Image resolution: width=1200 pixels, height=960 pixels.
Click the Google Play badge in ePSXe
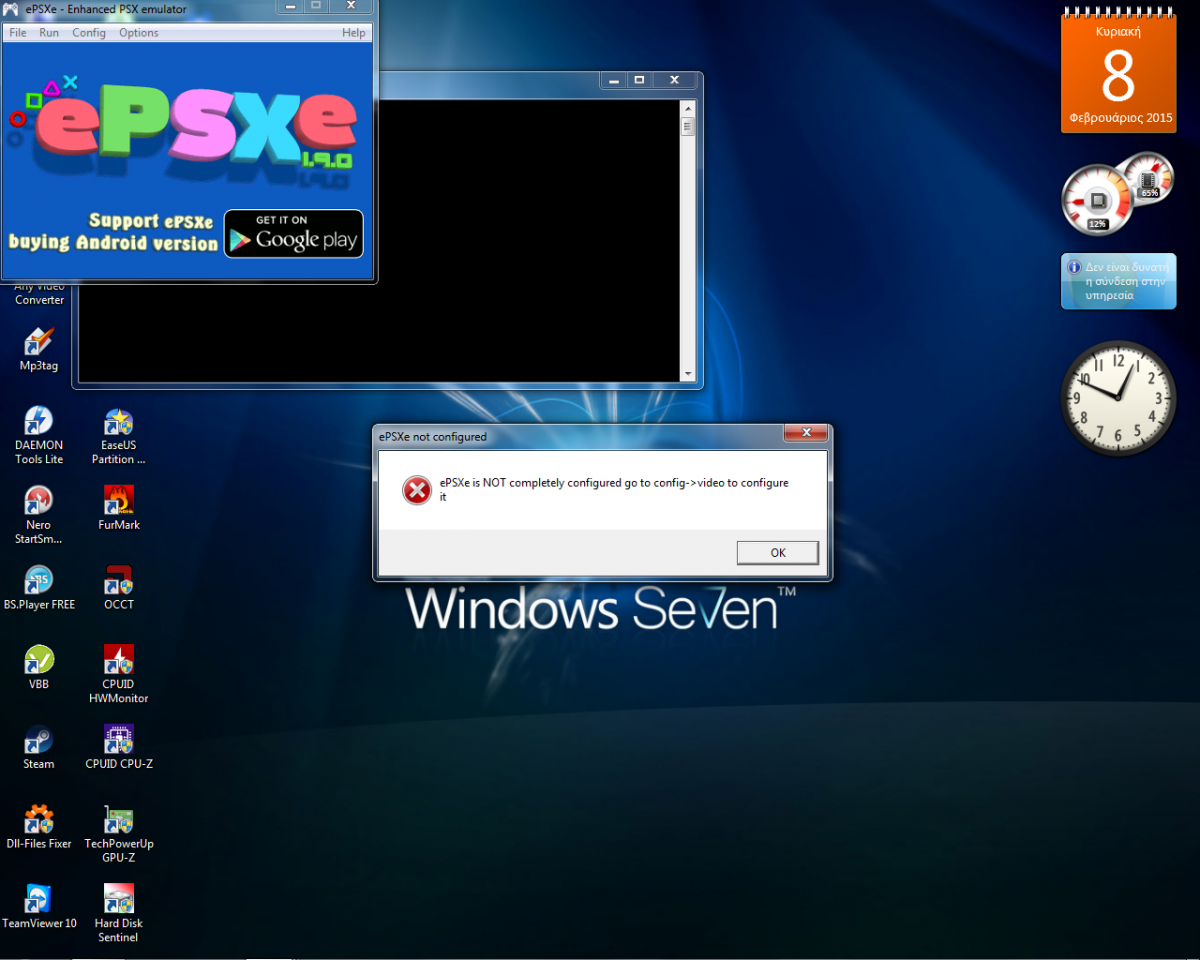click(x=293, y=234)
